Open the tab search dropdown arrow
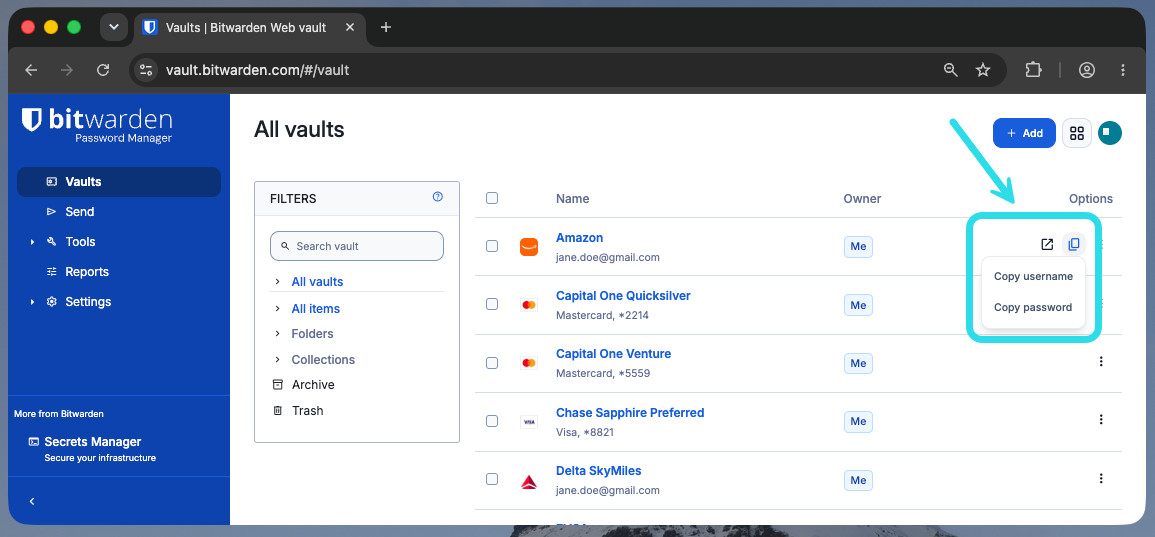The height and width of the screenshot is (537, 1155). tap(113, 27)
